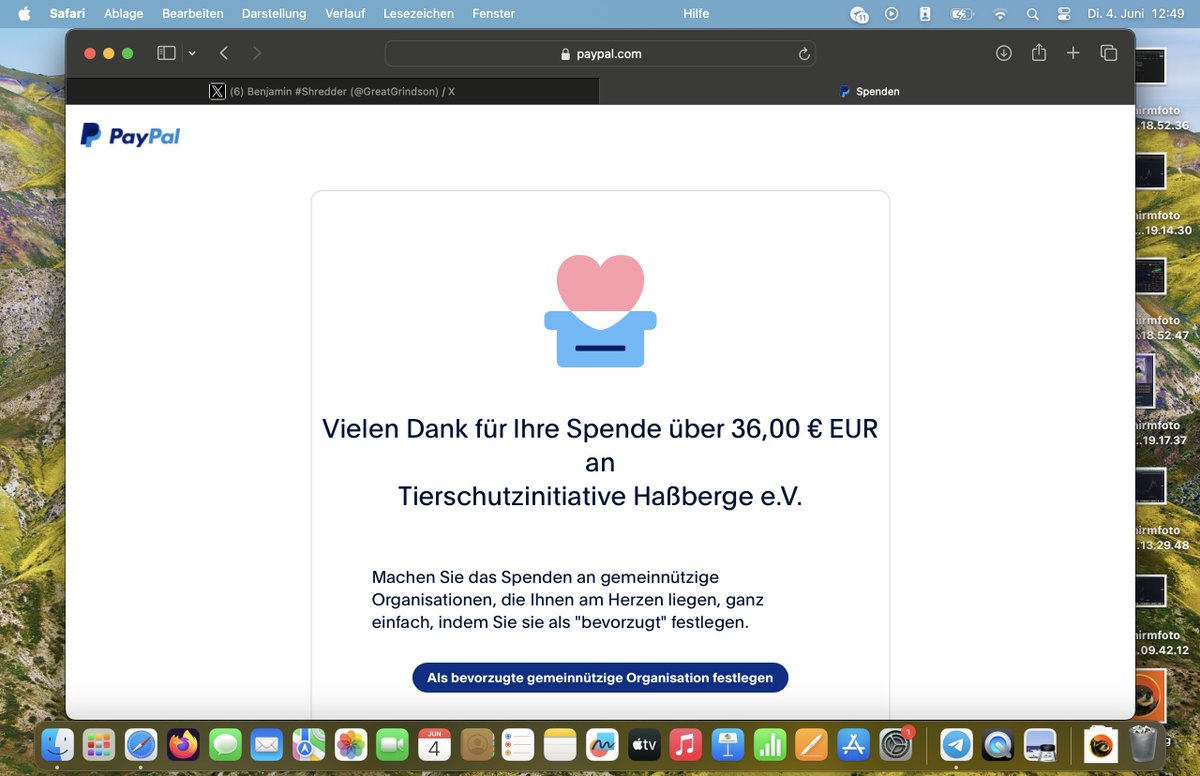Open App Store from the Dock
This screenshot has height=776, width=1200.
pyautogui.click(x=854, y=744)
